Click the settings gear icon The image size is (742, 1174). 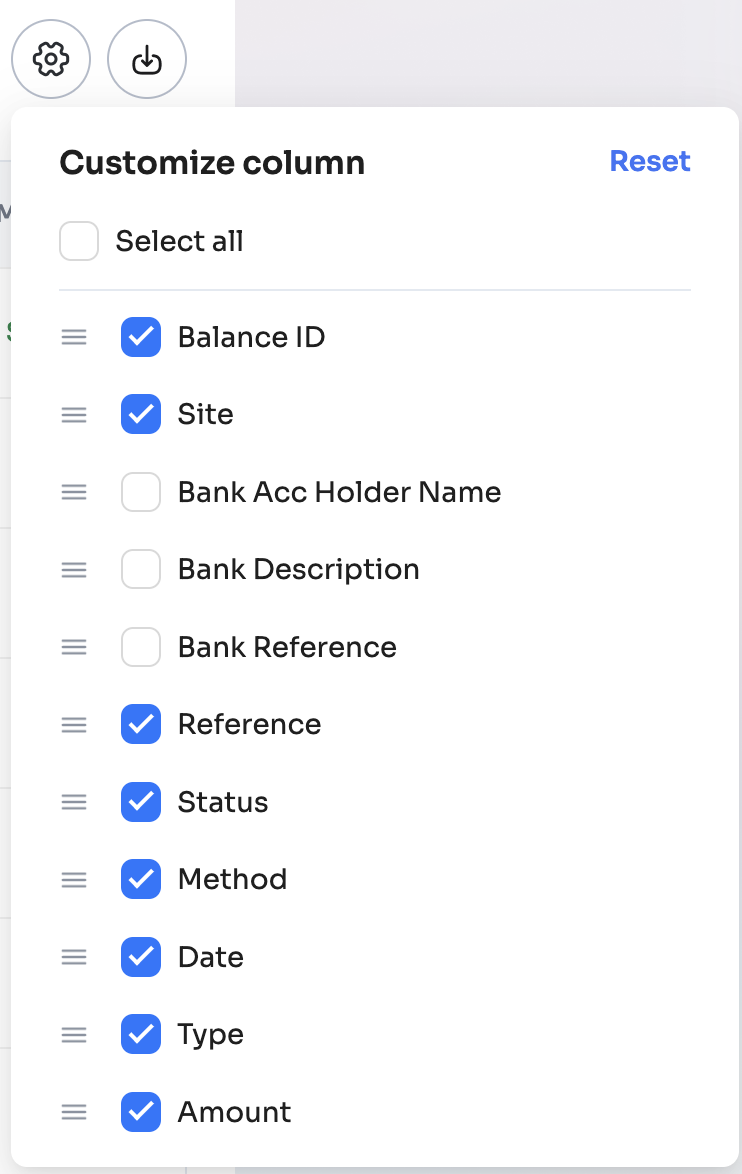[51, 60]
